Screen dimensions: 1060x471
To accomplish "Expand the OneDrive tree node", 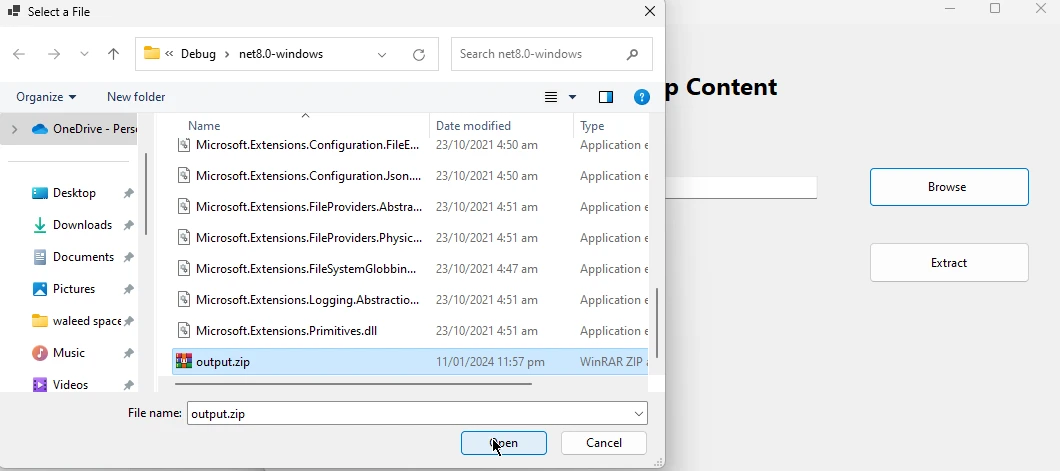I will pos(14,129).
